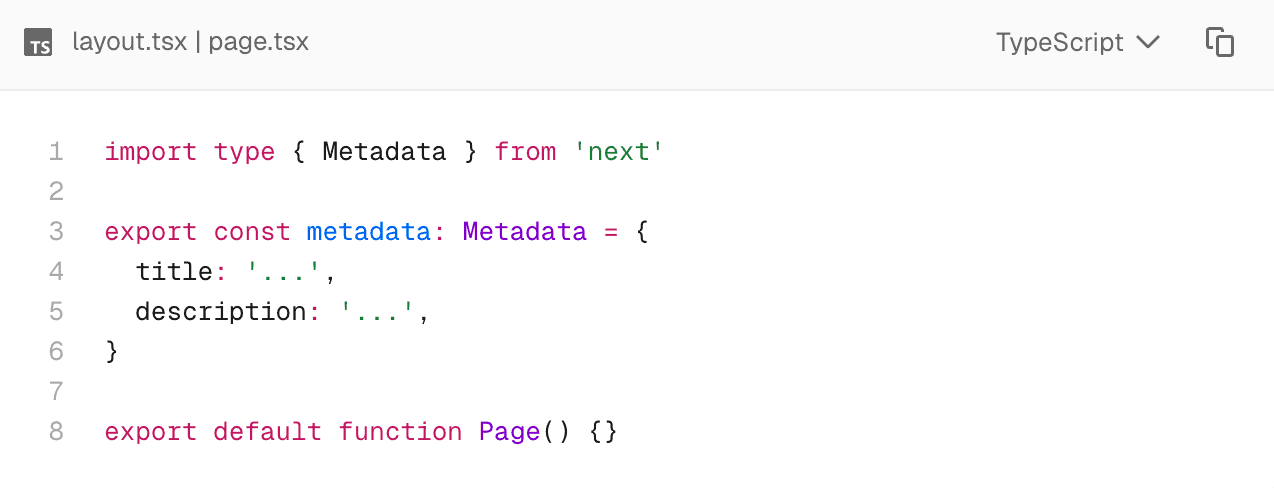Click the blue metadata variable name
The height and width of the screenshot is (488, 1274).
[368, 232]
